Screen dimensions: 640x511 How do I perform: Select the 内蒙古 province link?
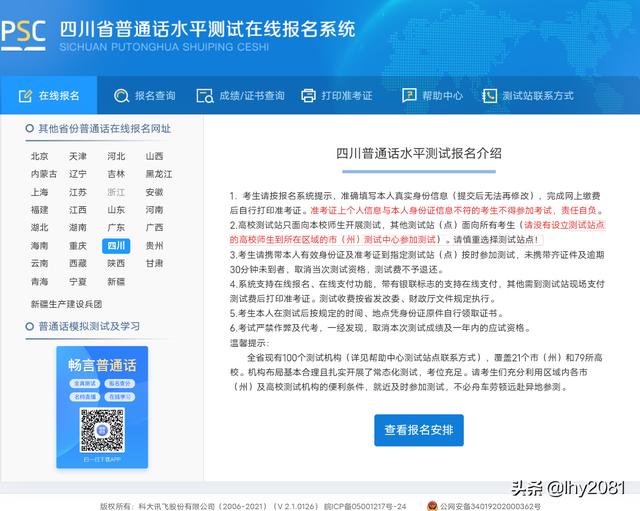point(42,174)
